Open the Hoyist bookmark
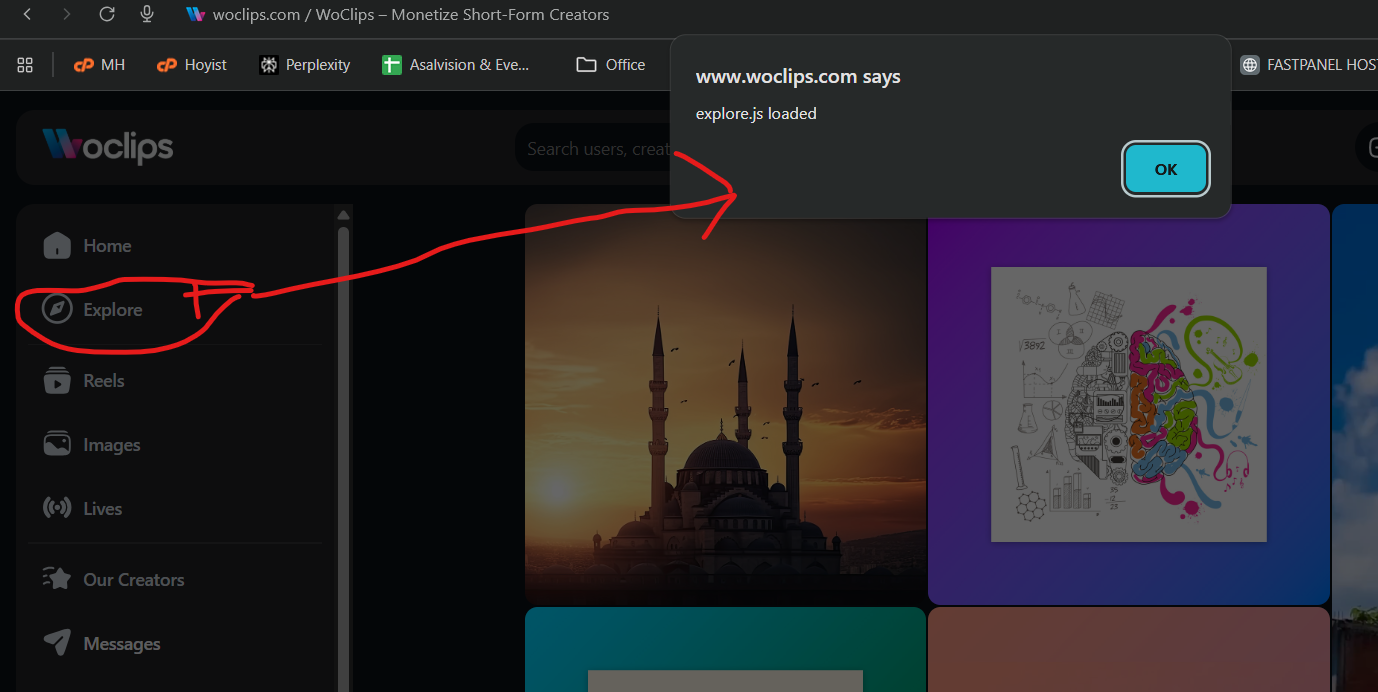Image resolution: width=1378 pixels, height=692 pixels. (192, 65)
